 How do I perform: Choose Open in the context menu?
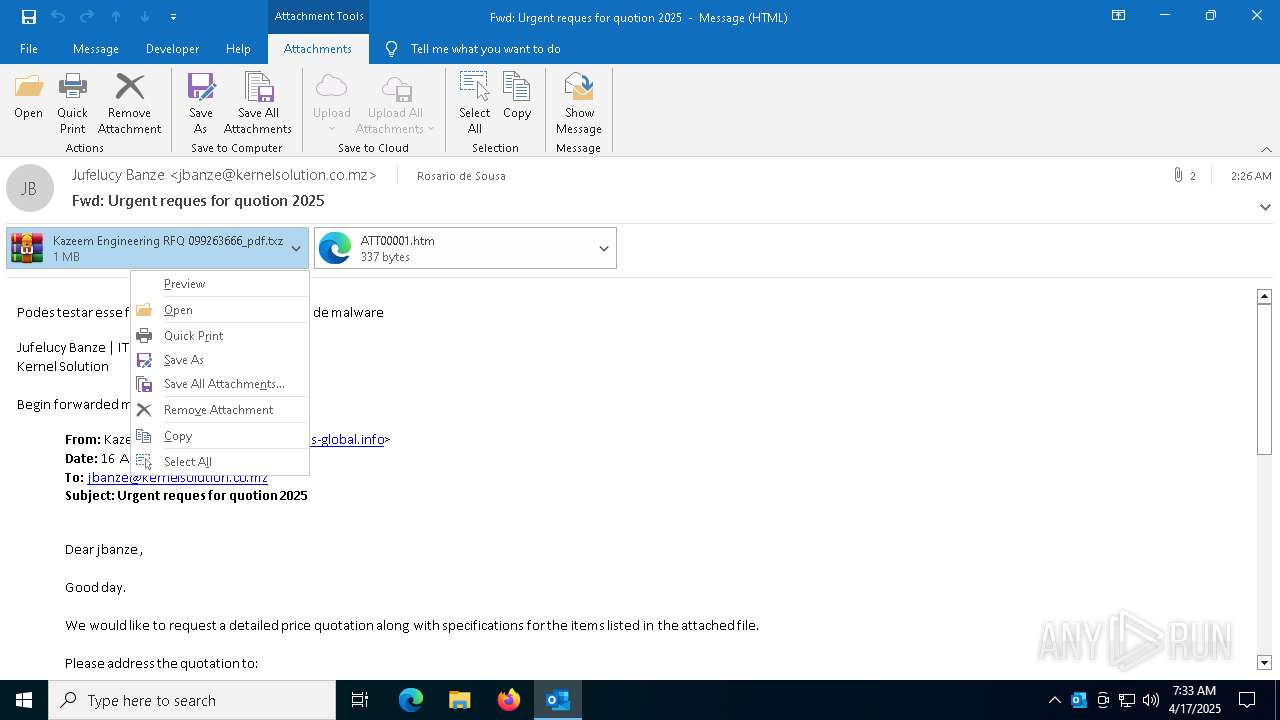click(x=220, y=310)
